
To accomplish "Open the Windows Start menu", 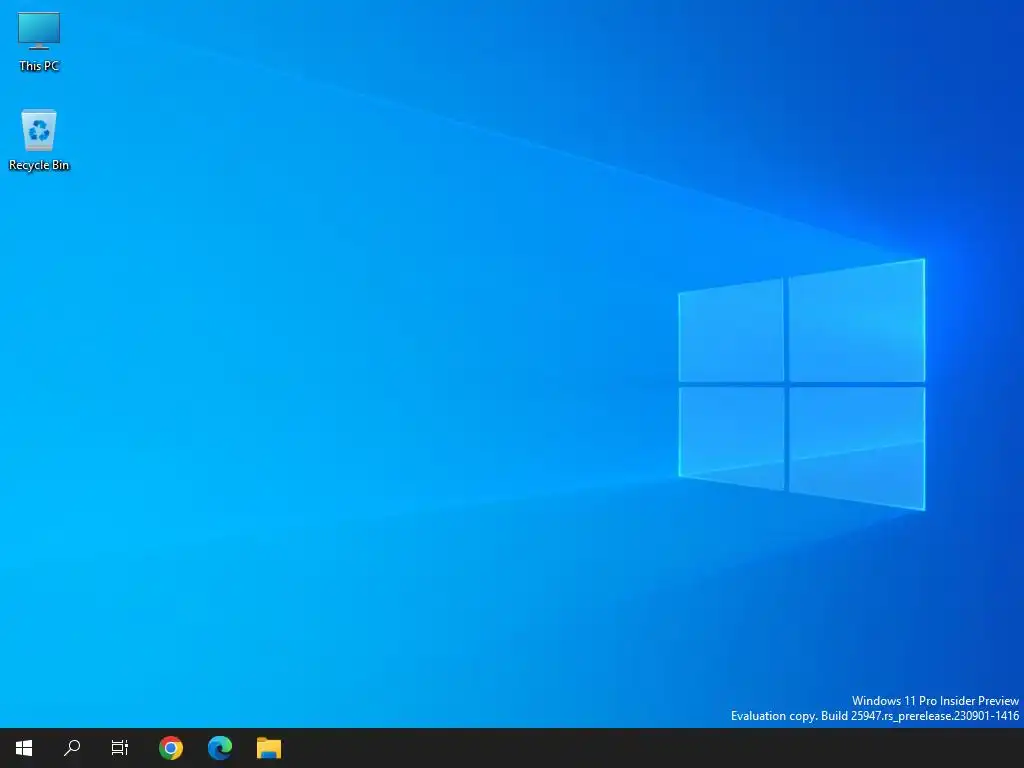I will (24, 748).
